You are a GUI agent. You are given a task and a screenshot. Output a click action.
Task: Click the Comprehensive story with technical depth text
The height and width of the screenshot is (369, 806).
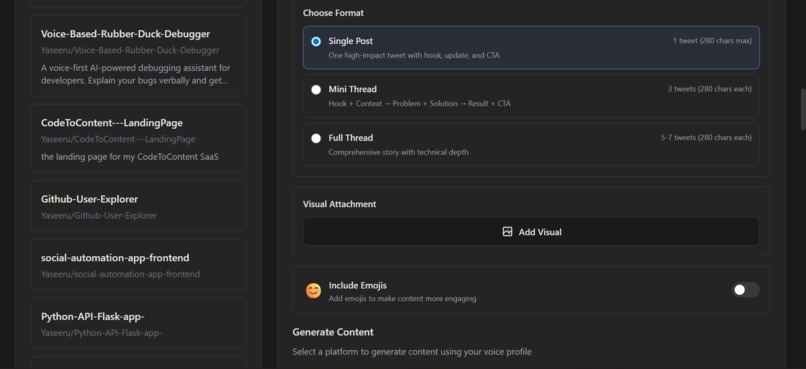398,152
